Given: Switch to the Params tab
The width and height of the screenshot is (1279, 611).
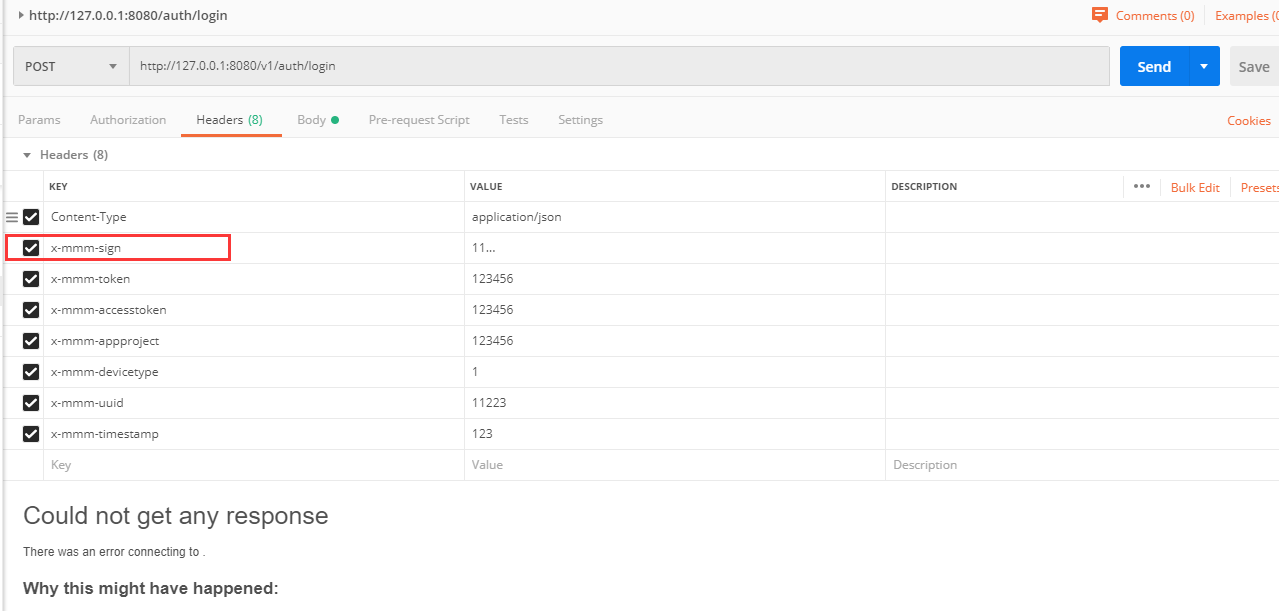Looking at the screenshot, I should [39, 120].
